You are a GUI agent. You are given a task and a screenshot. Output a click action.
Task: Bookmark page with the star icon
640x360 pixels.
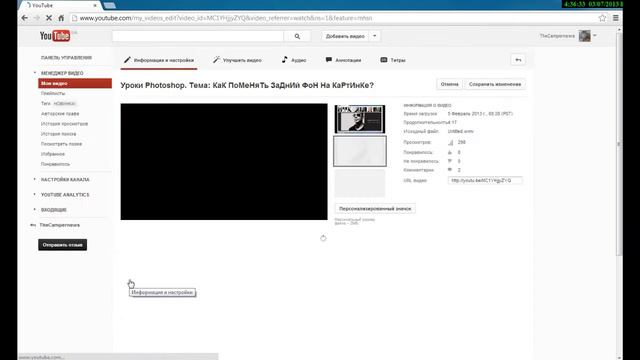tap(602, 18)
